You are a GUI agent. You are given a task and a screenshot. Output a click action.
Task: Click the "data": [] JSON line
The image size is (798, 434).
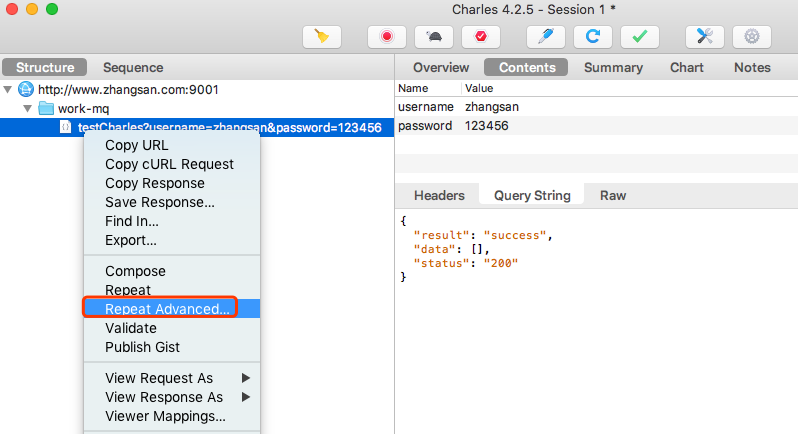(451, 249)
